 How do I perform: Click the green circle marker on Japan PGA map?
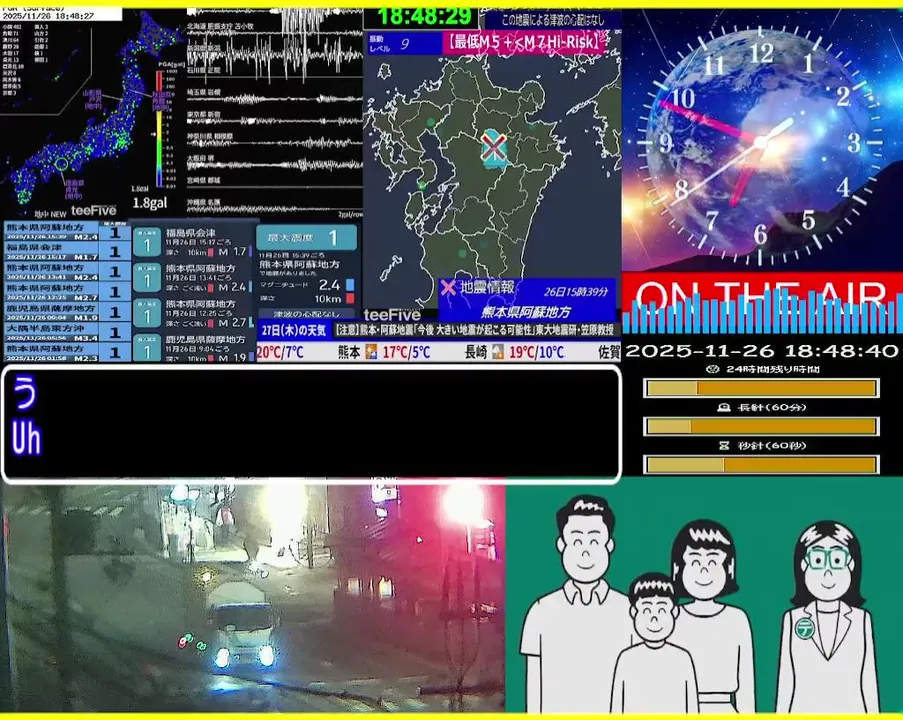click(62, 165)
